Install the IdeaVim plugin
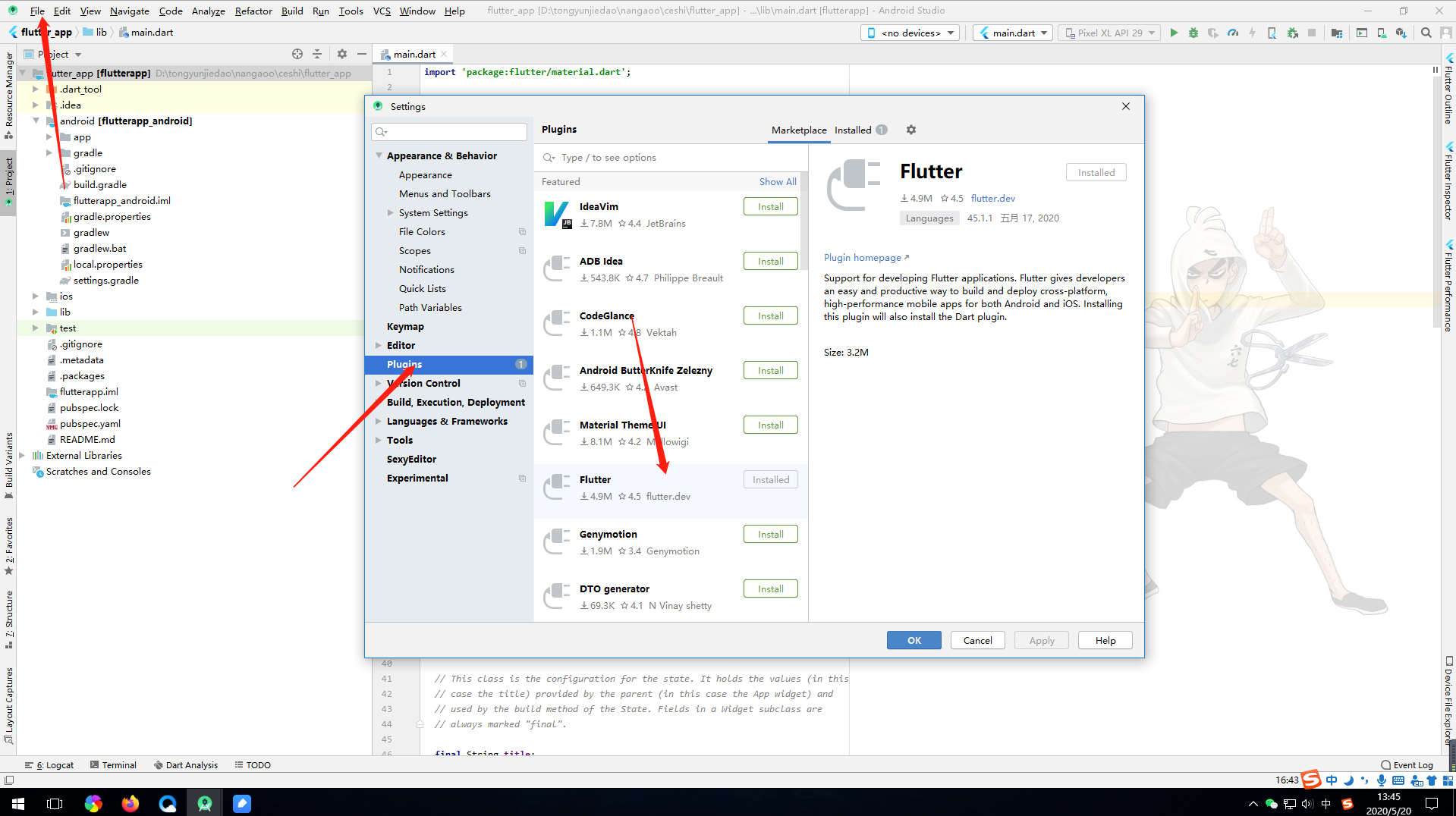Image resolution: width=1456 pixels, height=816 pixels. click(771, 206)
